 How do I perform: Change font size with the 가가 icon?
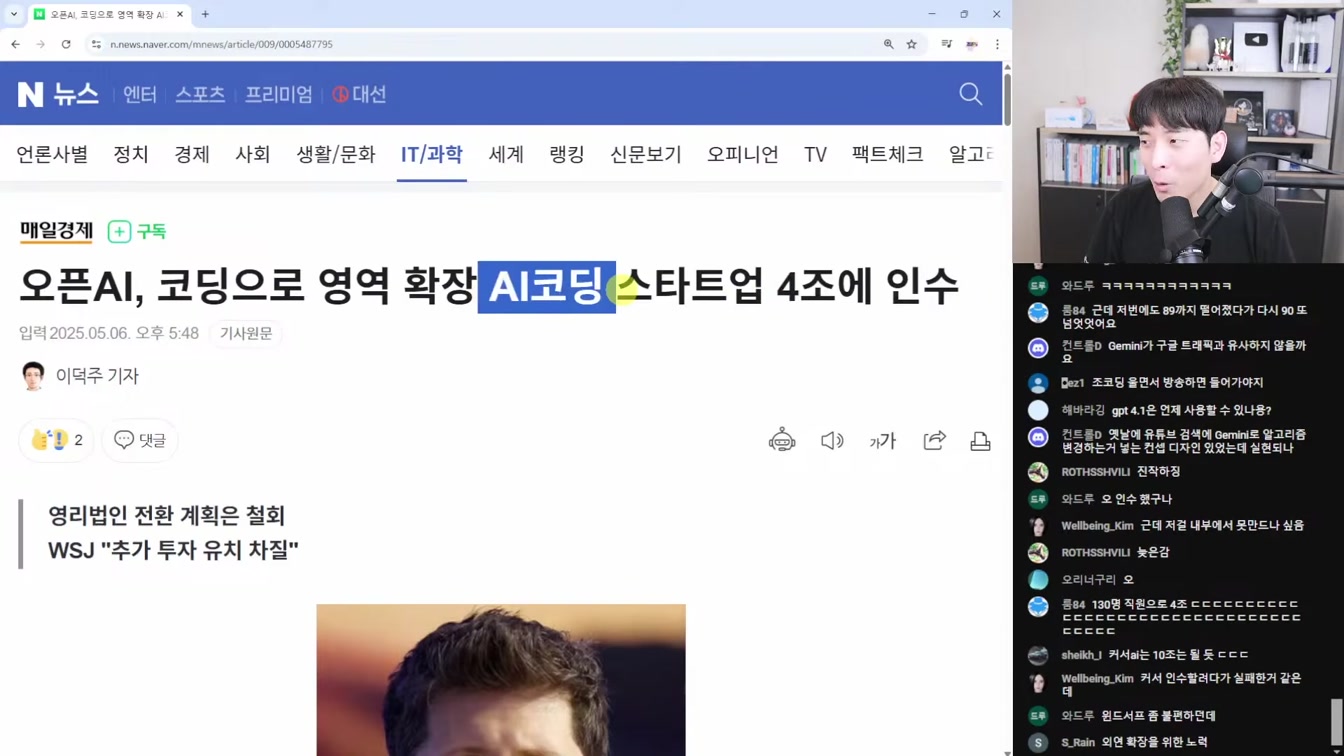883,440
